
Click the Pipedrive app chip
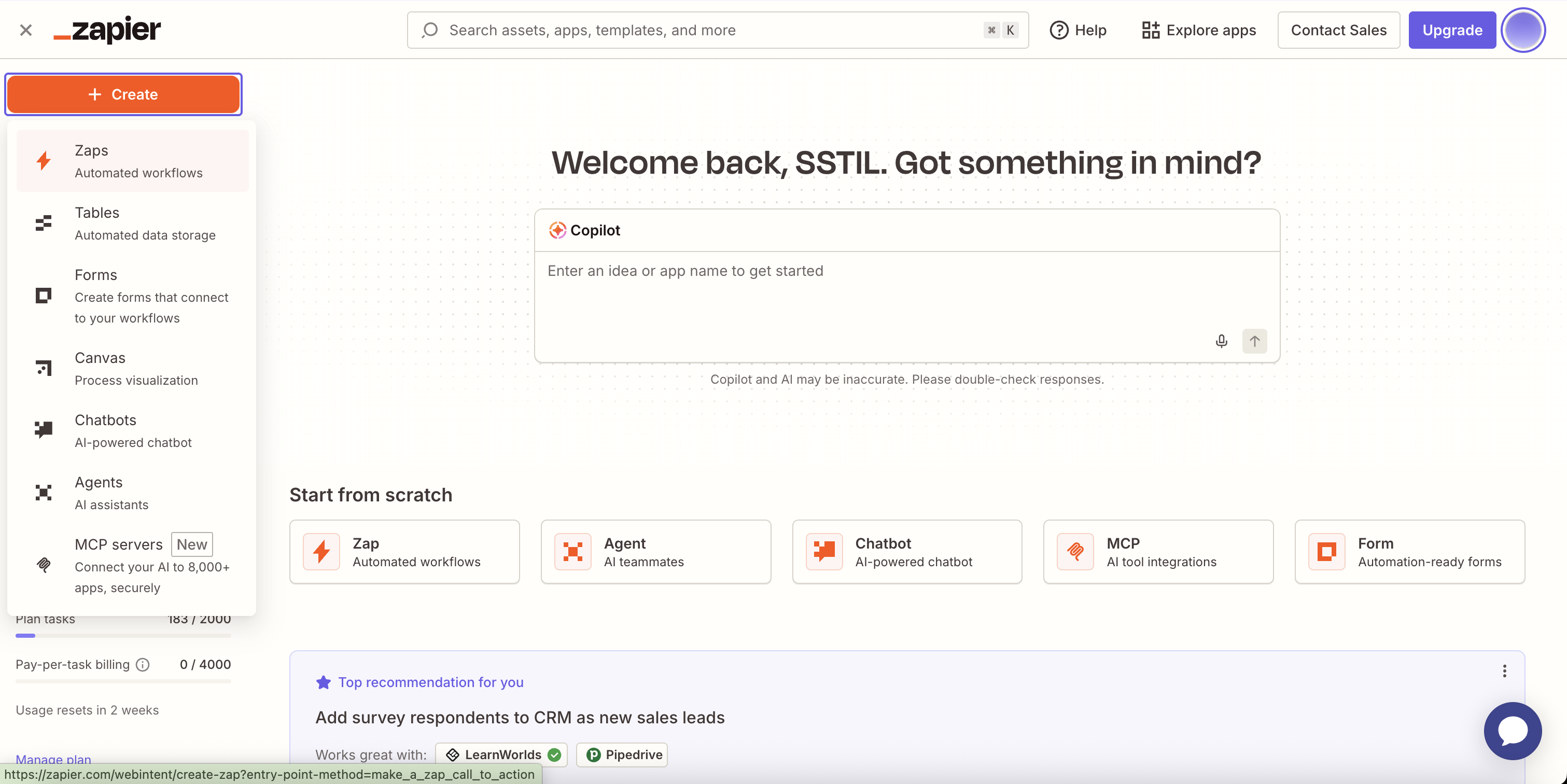click(622, 754)
